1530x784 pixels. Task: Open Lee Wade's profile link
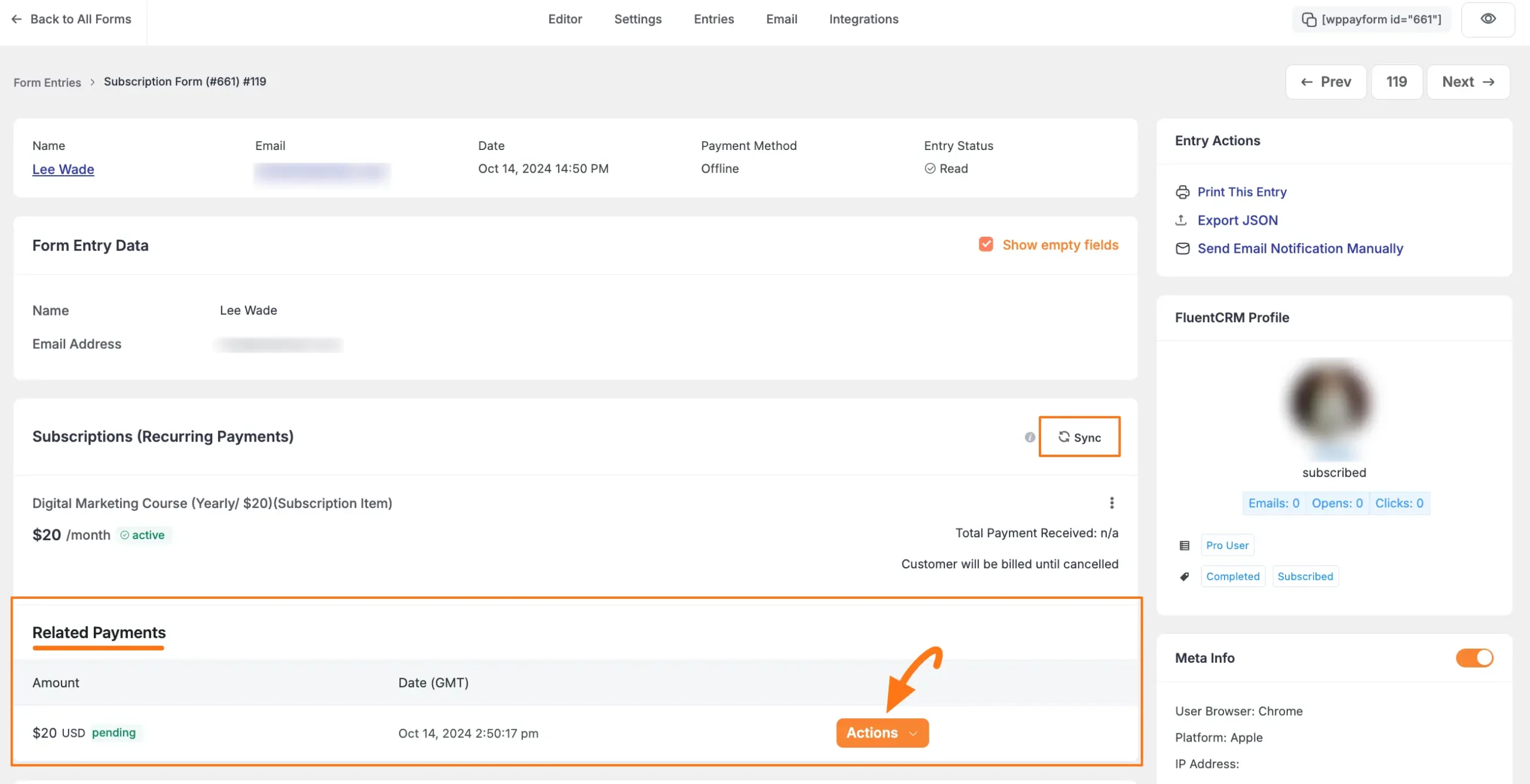tap(63, 169)
